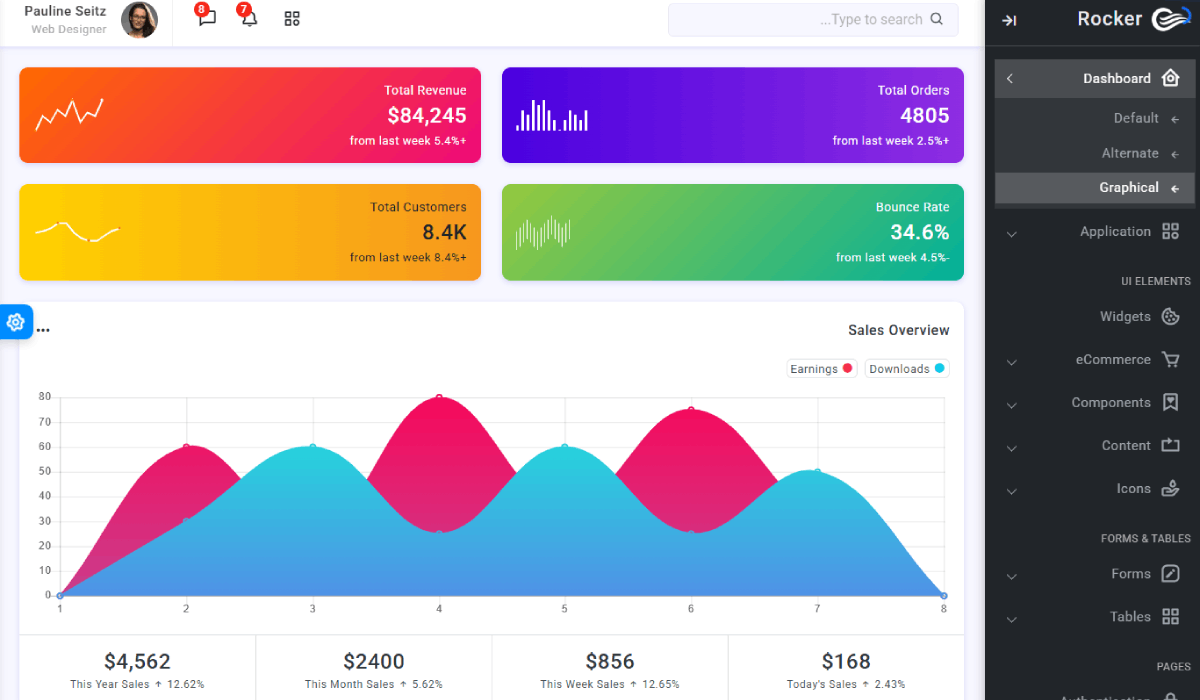Click the Sales Overview heading
This screenshot has height=700, width=1200.
[x=899, y=330]
